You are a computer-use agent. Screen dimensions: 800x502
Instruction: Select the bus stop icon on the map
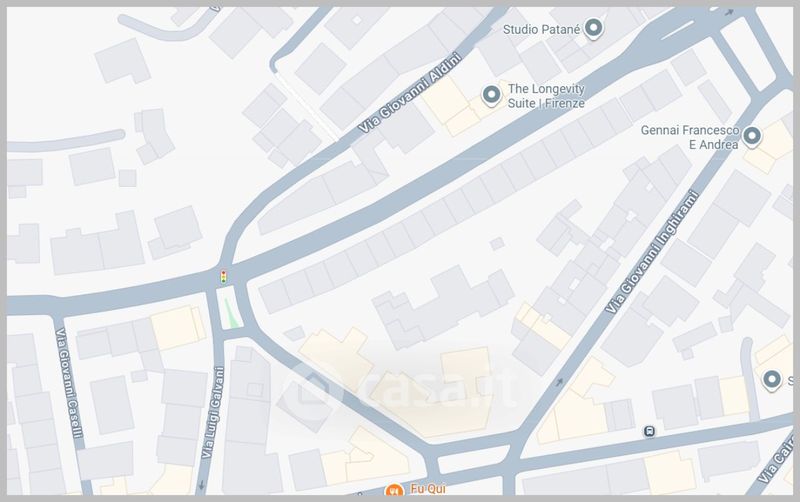[649, 432]
